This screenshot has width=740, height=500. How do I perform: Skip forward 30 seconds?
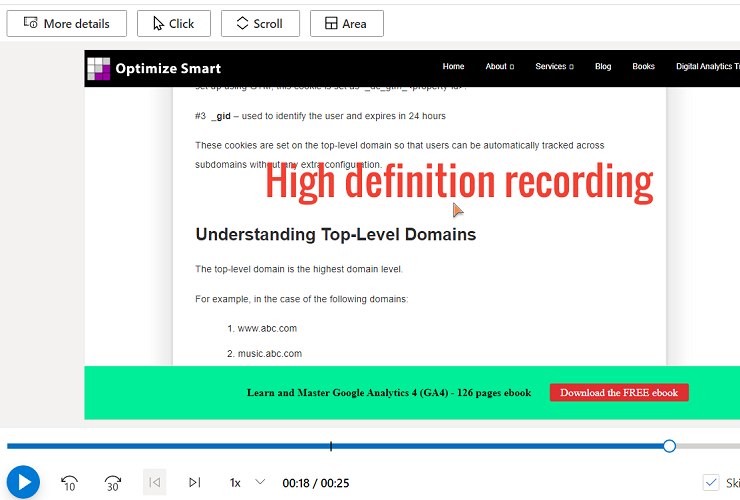pos(112,483)
